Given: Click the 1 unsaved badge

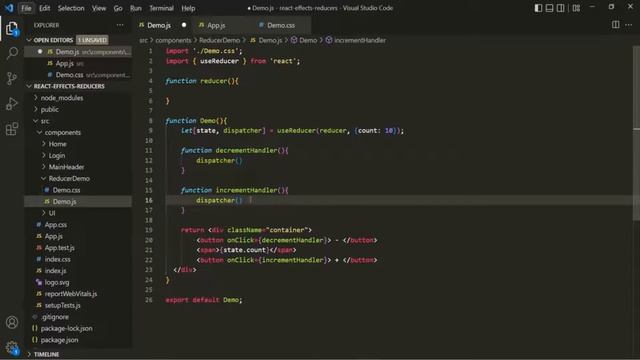Looking at the screenshot, I should point(92,40).
